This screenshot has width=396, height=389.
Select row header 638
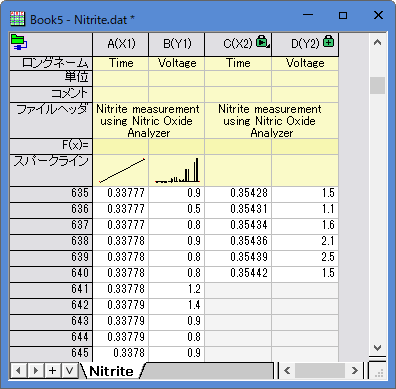click(x=51, y=241)
